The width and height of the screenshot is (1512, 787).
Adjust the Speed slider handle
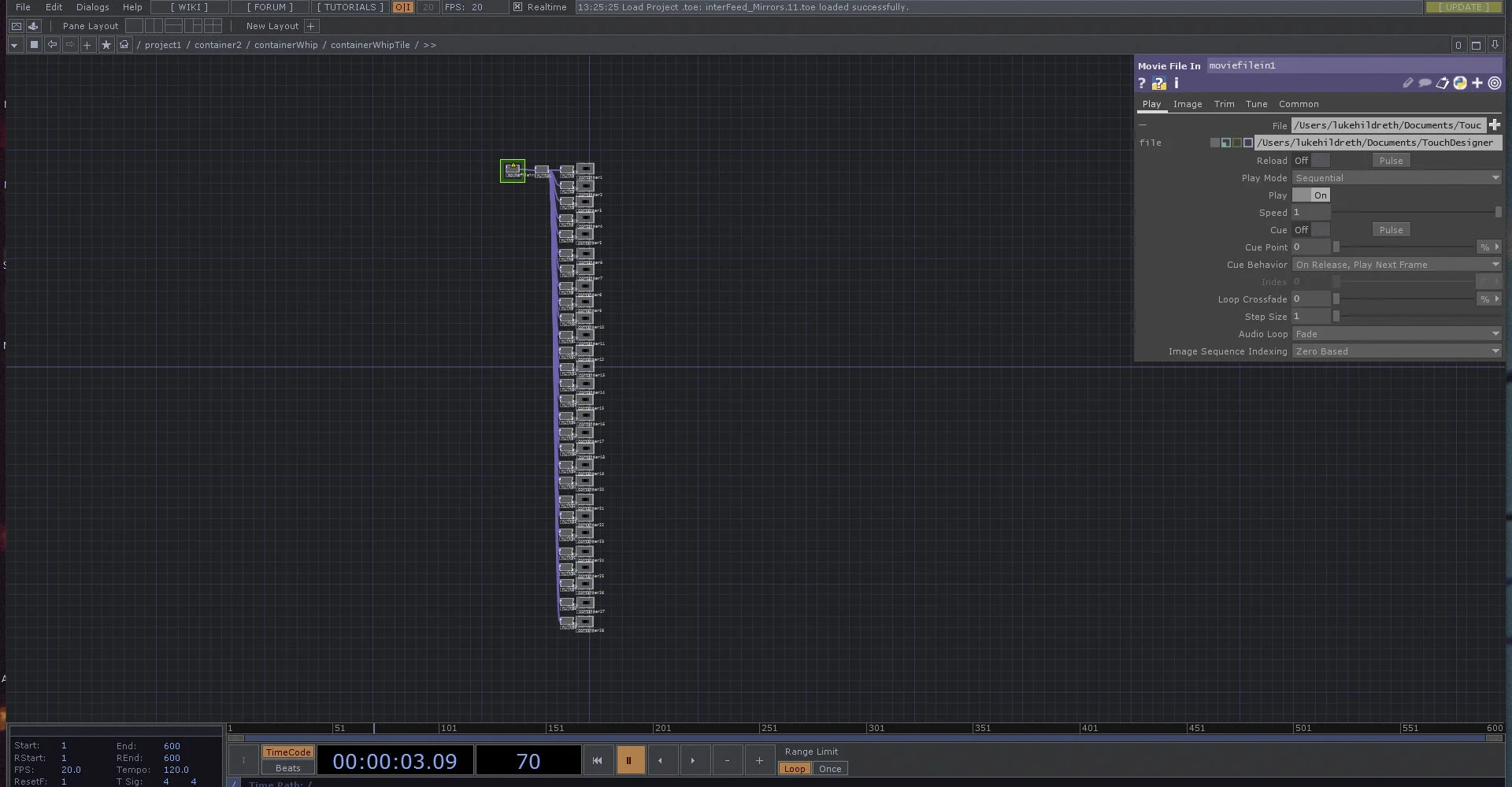click(1498, 213)
